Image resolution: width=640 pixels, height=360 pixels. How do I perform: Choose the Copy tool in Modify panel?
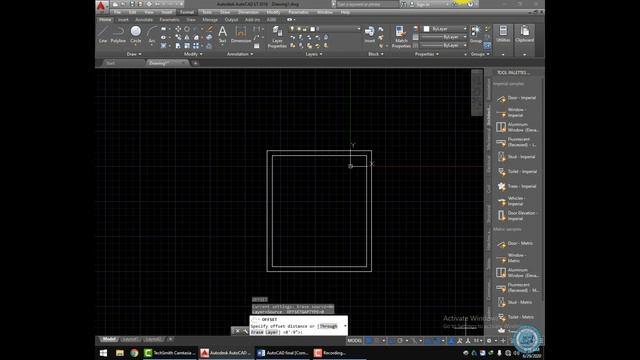coord(178,37)
